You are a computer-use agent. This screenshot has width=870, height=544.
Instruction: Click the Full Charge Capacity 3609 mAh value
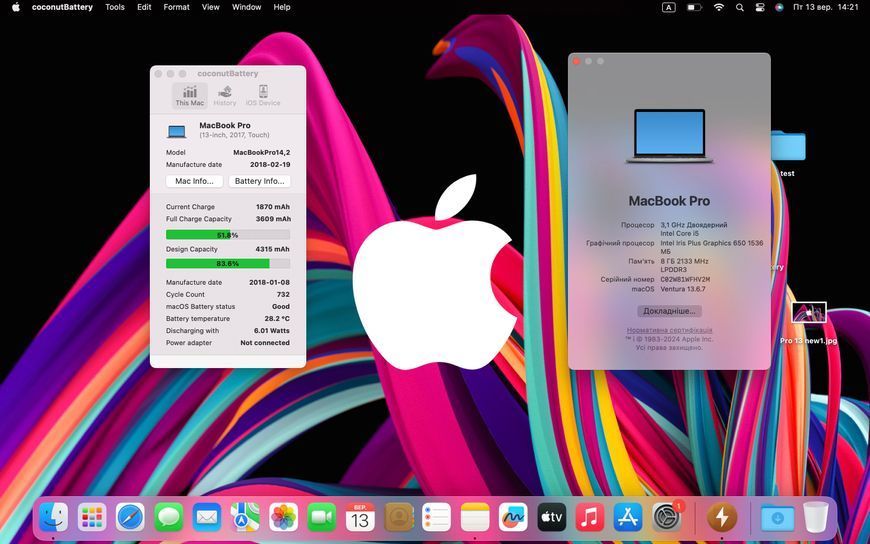point(273,219)
